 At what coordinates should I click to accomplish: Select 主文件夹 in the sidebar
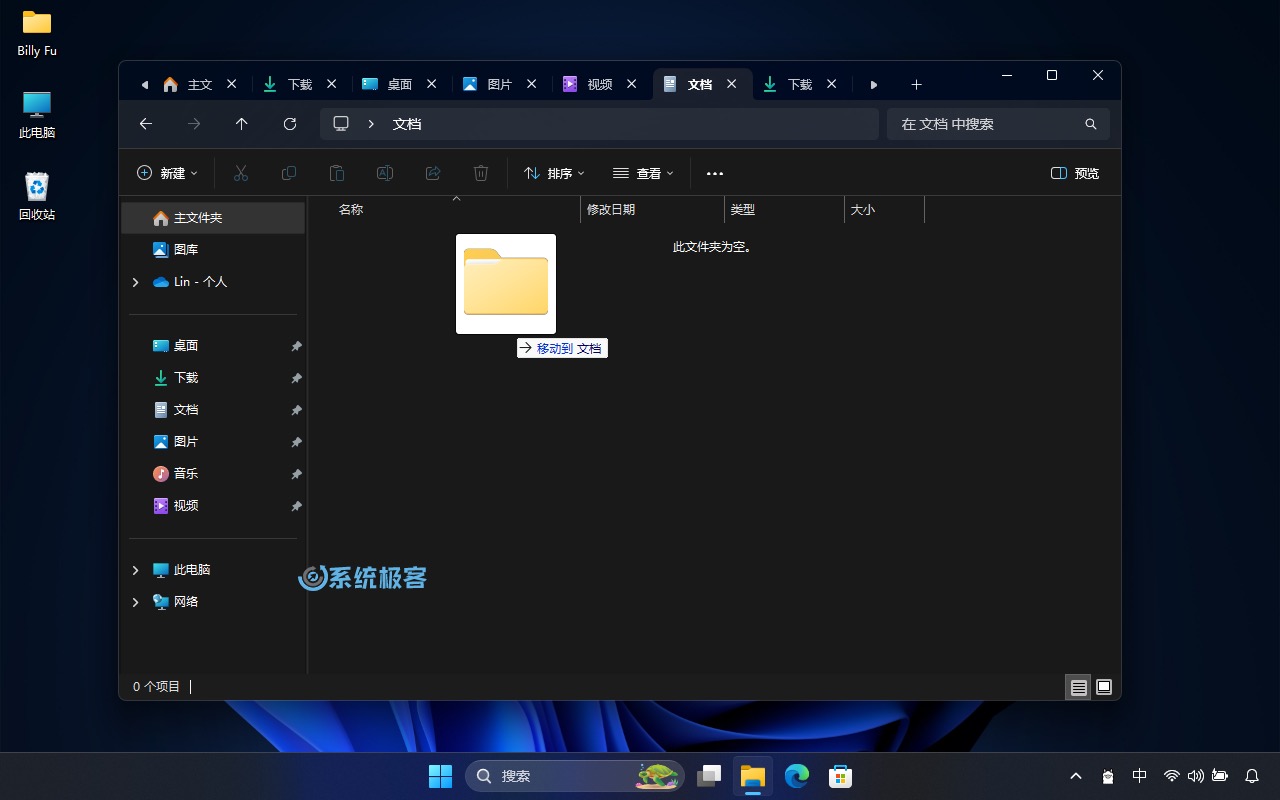[x=213, y=218]
